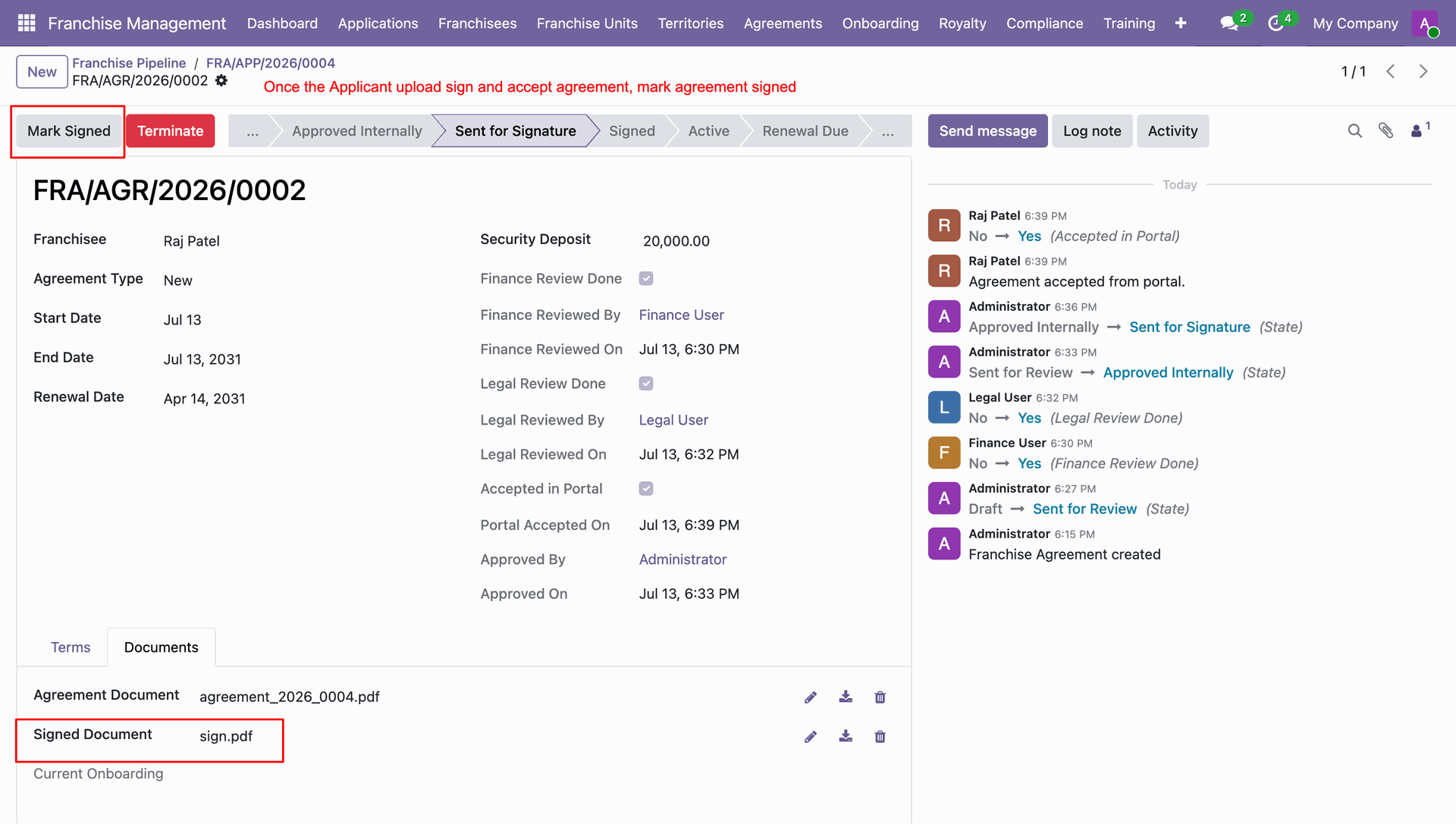Expand earlier stages via left ellipsis
Viewport: 1456px width, 824px height.
tap(253, 131)
